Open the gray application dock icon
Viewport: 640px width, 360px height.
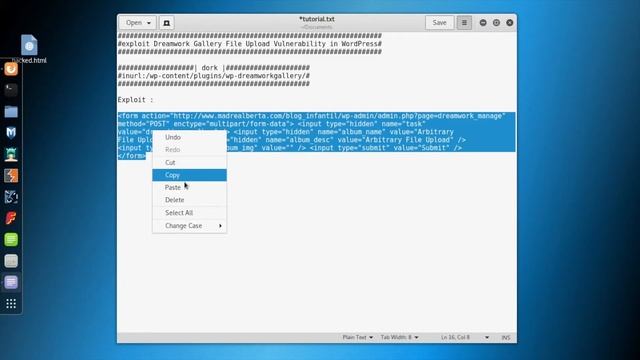(x=11, y=261)
